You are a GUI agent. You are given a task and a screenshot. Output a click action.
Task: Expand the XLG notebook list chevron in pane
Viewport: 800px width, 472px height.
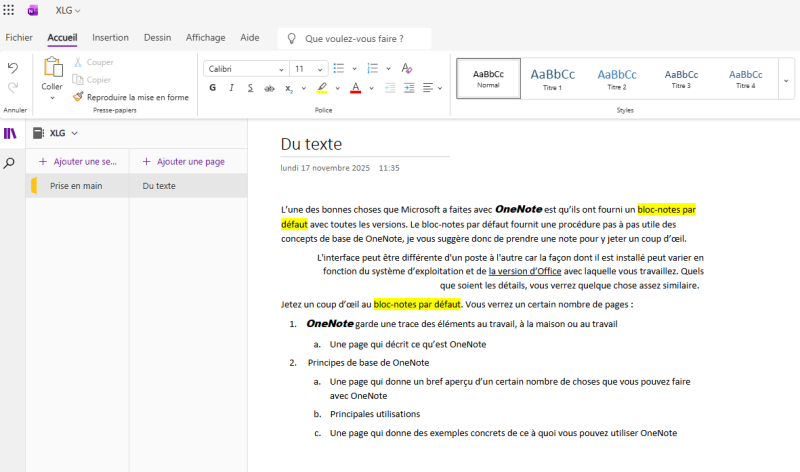pos(74,133)
